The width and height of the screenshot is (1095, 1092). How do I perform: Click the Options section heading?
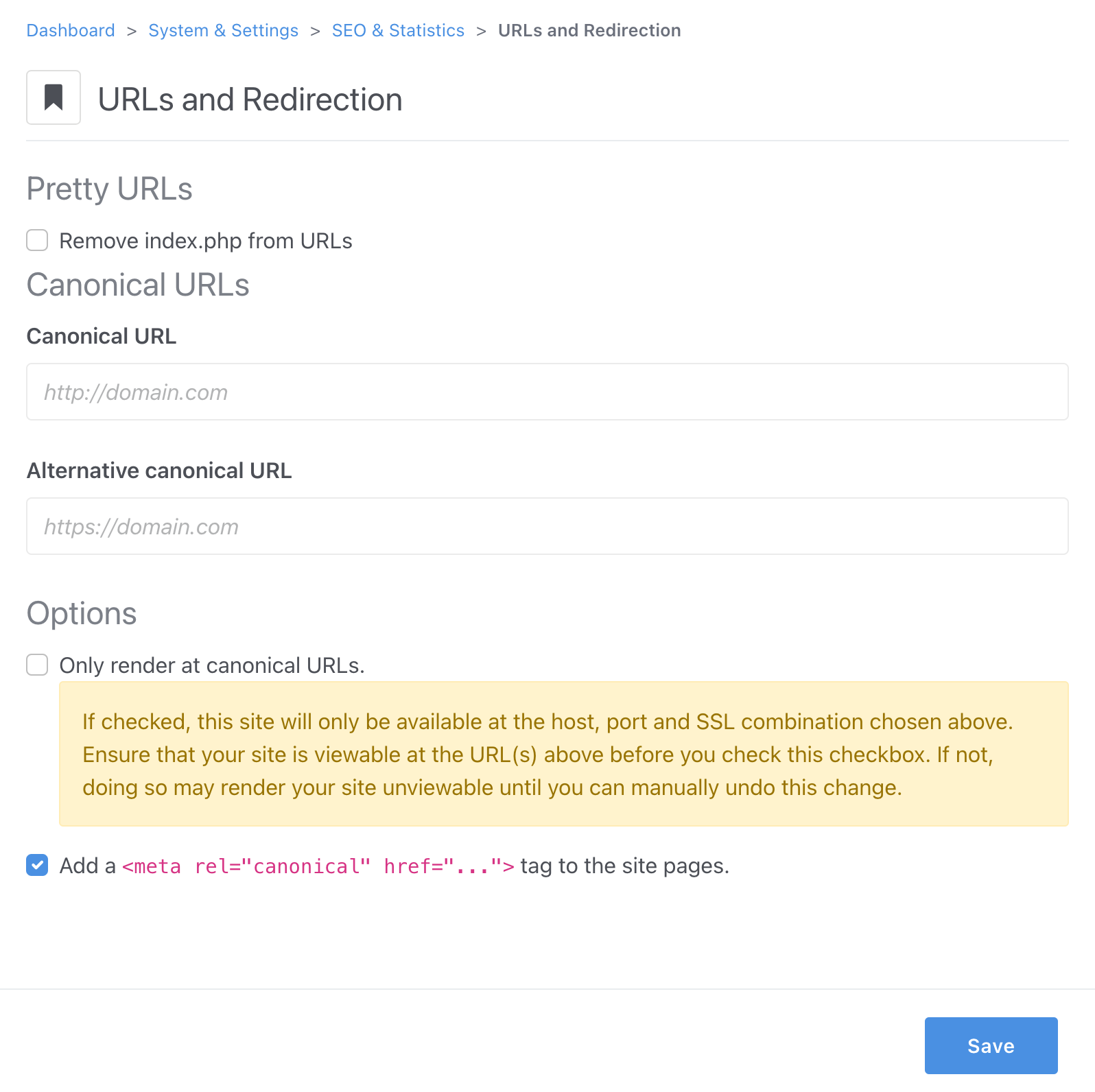point(82,613)
